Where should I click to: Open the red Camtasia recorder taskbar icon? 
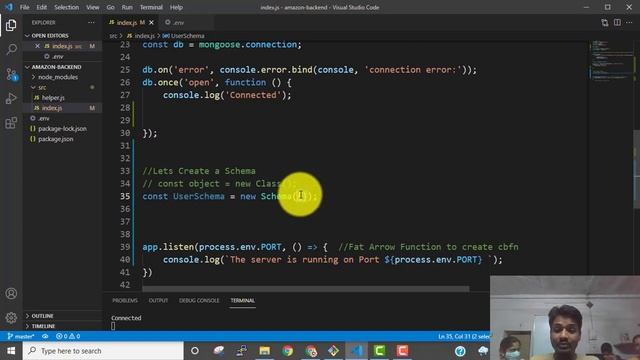point(402,351)
